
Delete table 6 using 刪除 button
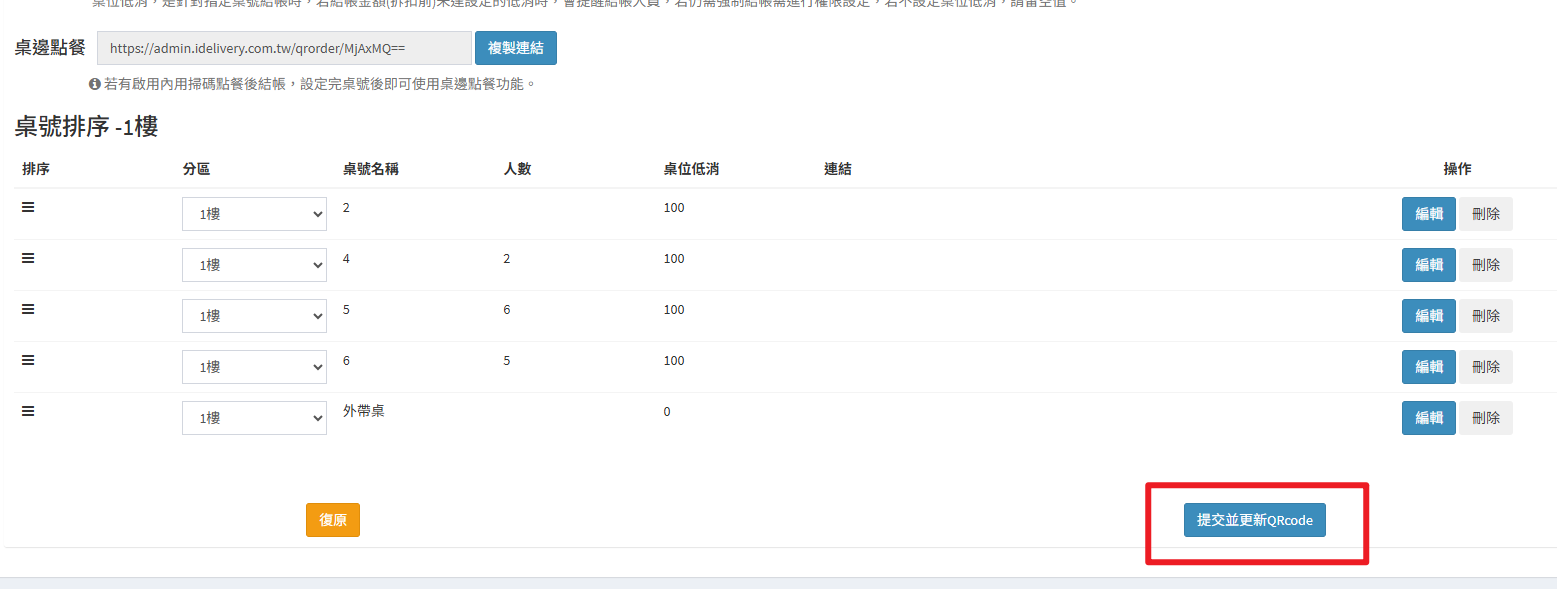point(1485,367)
